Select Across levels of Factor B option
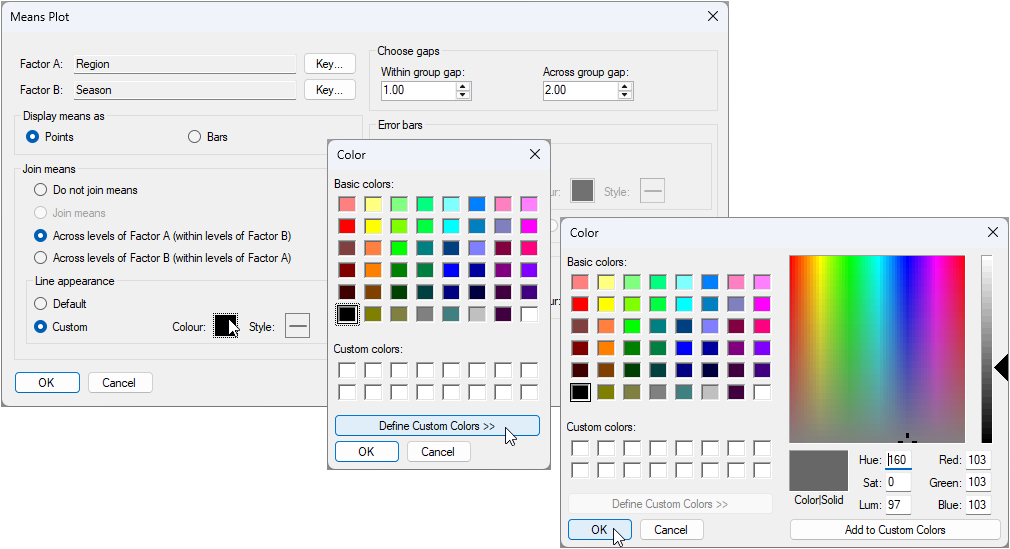The width and height of the screenshot is (1010, 549). pyautogui.click(x=41, y=258)
